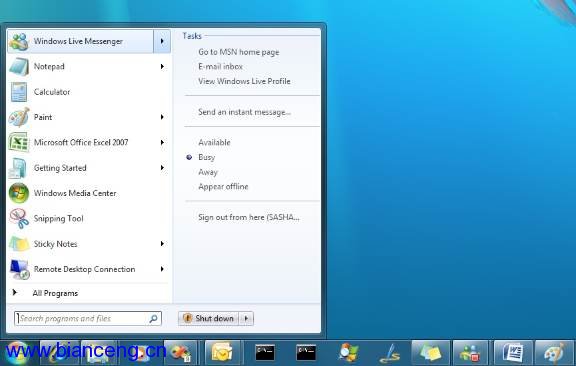Choose Send an instant message task
The width and height of the screenshot is (576, 366).
pyautogui.click(x=244, y=112)
